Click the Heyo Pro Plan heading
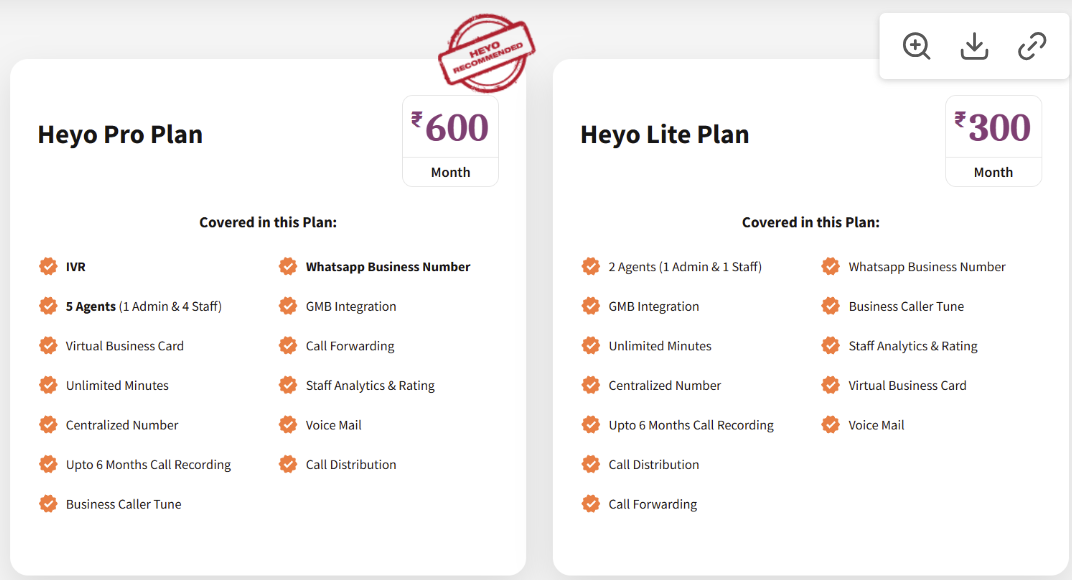1072x580 pixels. (120, 135)
